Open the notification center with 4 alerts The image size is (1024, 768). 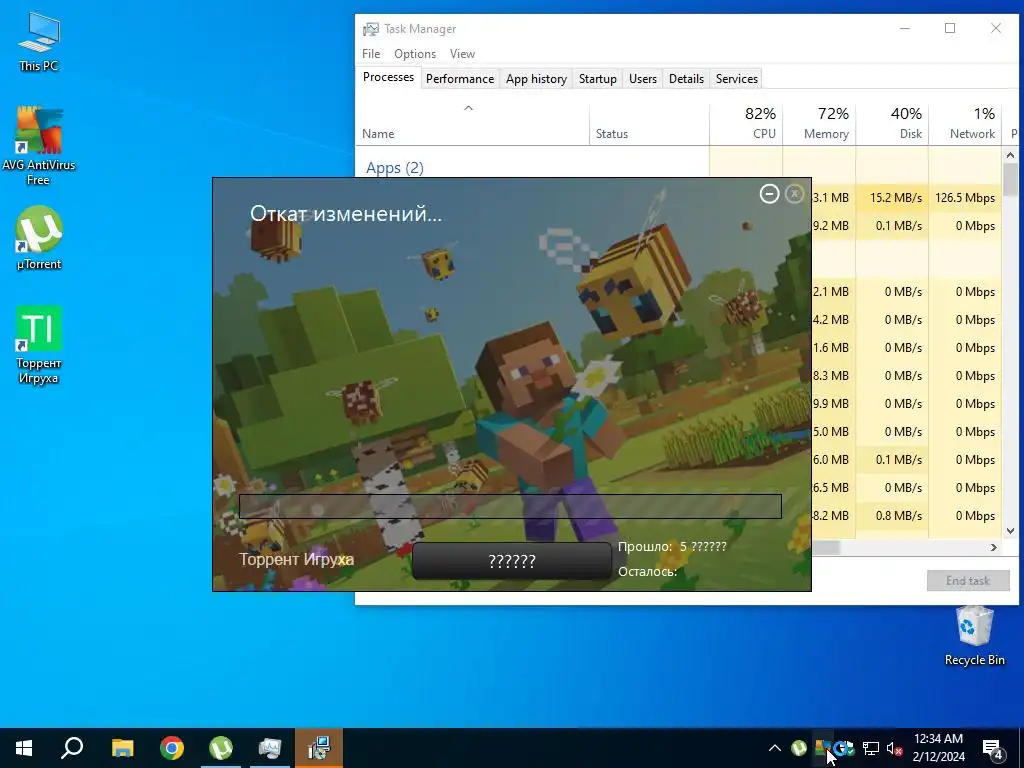pos(993,748)
